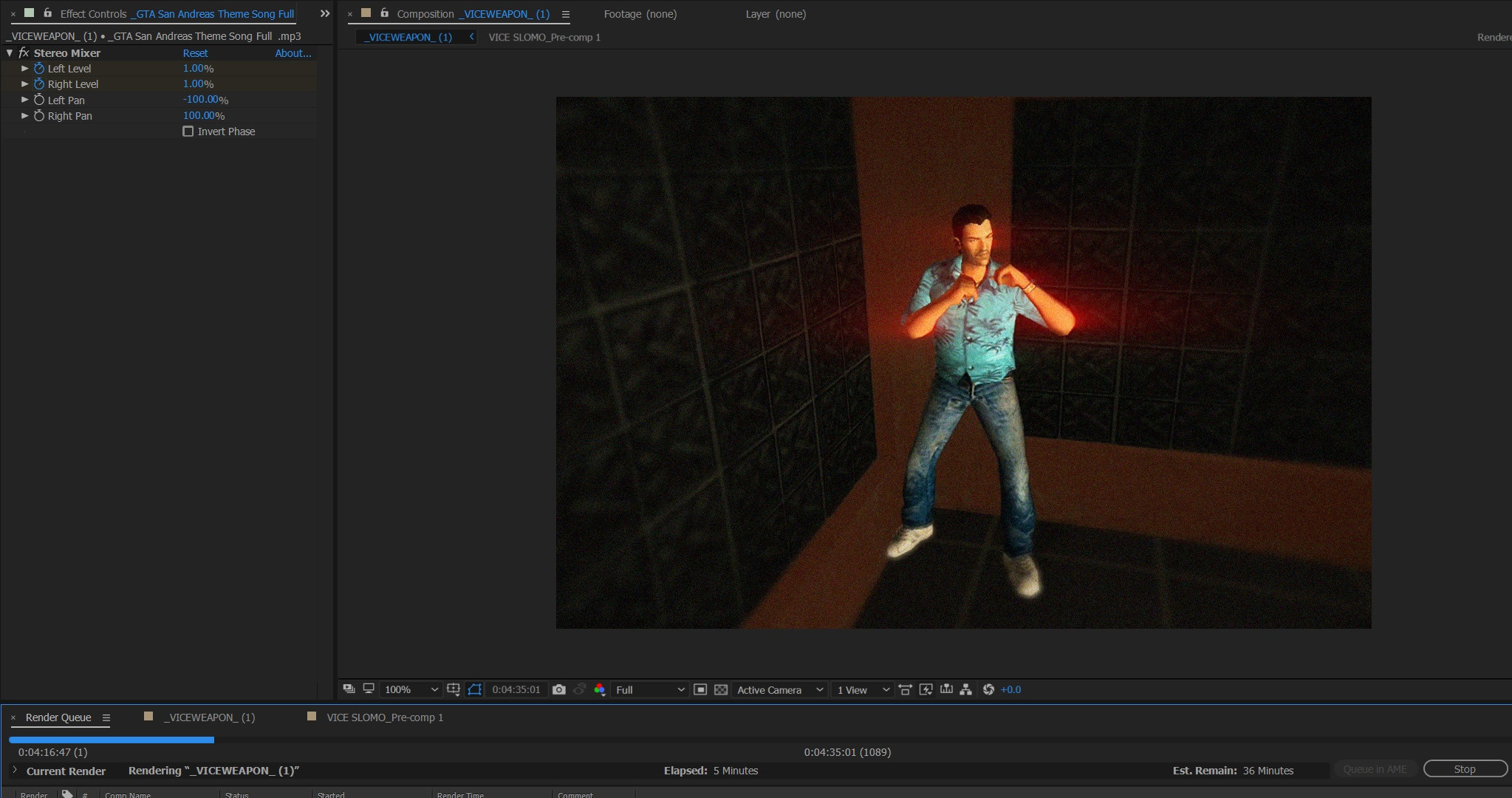This screenshot has width=1512, height=798.
Task: Open the Timeline button icon
Action: click(946, 689)
